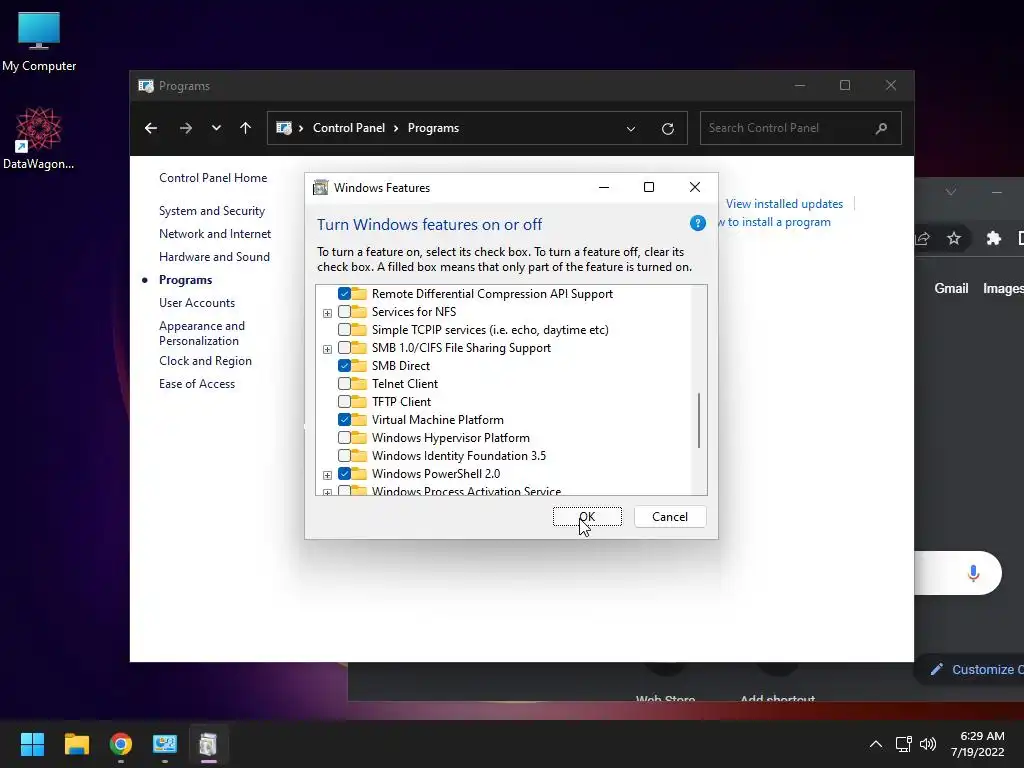The image size is (1024, 768).
Task: Uncheck Remote Differential Compression API Support
Action: pyautogui.click(x=344, y=294)
